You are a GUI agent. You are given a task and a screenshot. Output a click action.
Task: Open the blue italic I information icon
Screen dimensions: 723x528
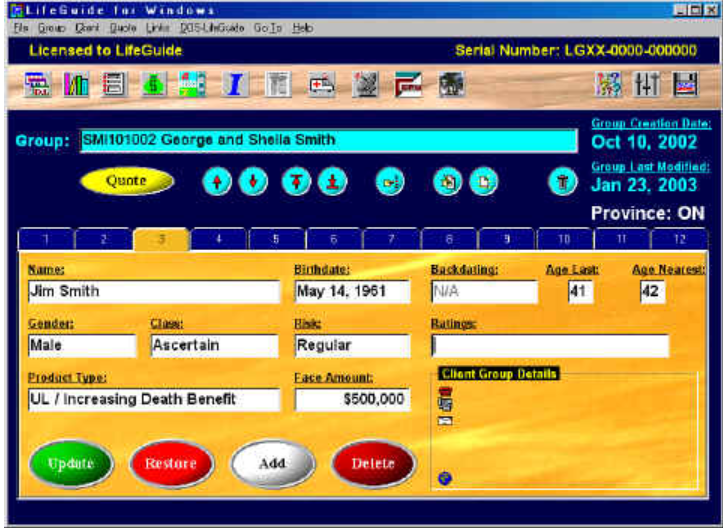pos(236,84)
